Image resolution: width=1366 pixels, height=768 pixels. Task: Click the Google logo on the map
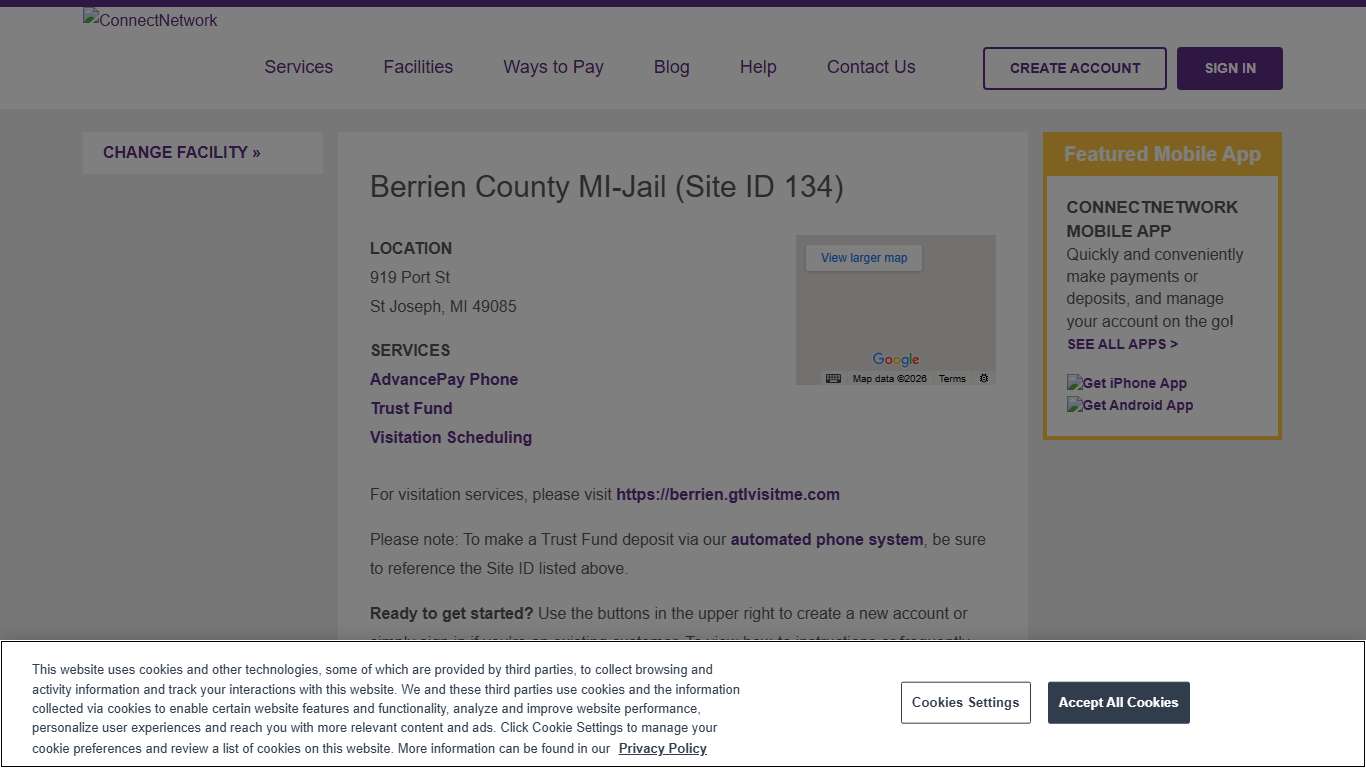point(895,359)
